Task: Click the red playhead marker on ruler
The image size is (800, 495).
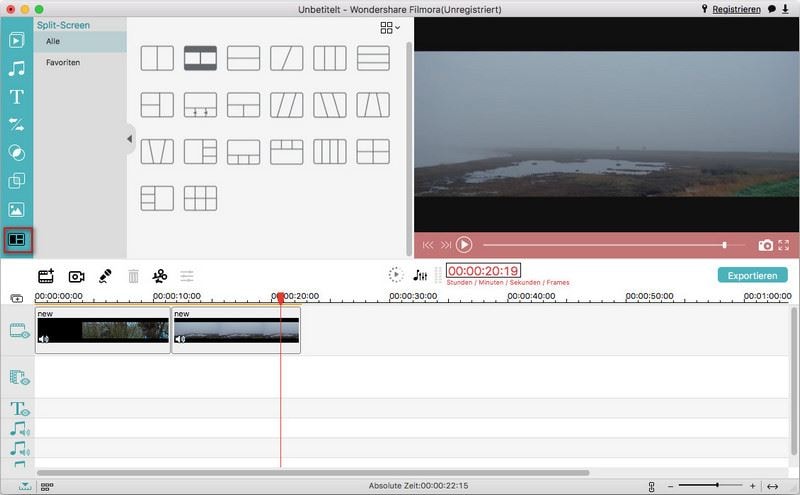Action: pyautogui.click(x=280, y=298)
